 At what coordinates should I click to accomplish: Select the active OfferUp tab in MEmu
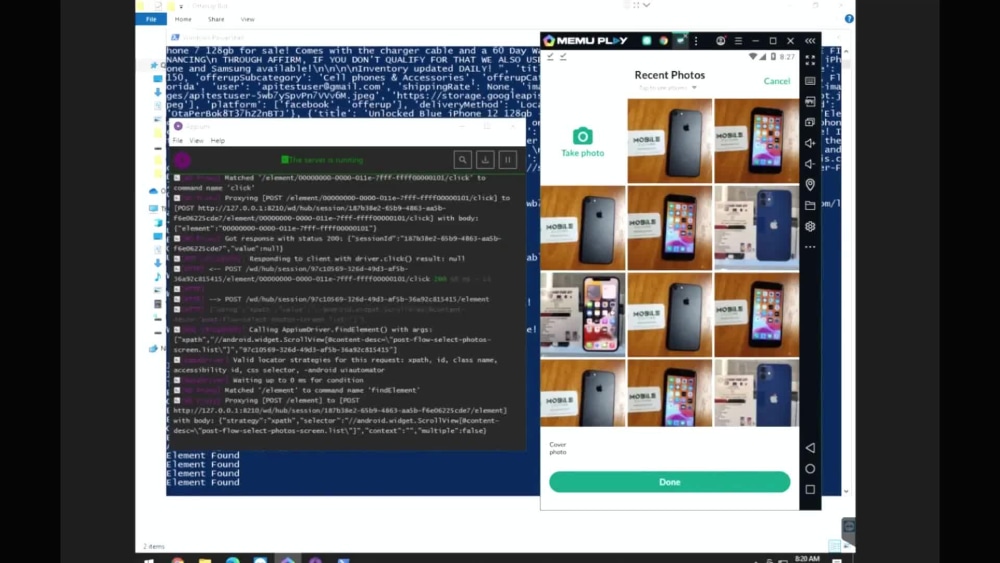pyautogui.click(x=680, y=41)
